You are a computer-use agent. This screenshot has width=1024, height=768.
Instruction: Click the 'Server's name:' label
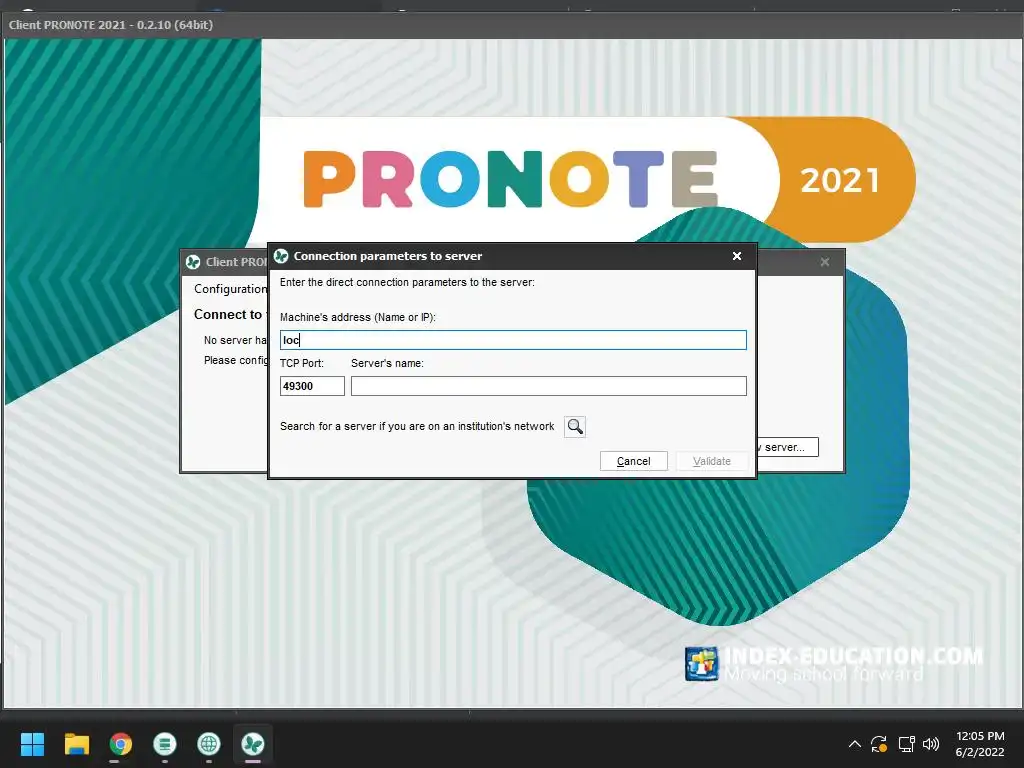387,363
